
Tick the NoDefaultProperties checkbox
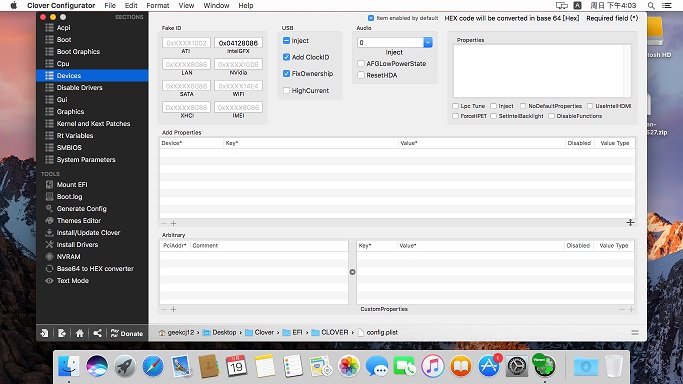(523, 106)
